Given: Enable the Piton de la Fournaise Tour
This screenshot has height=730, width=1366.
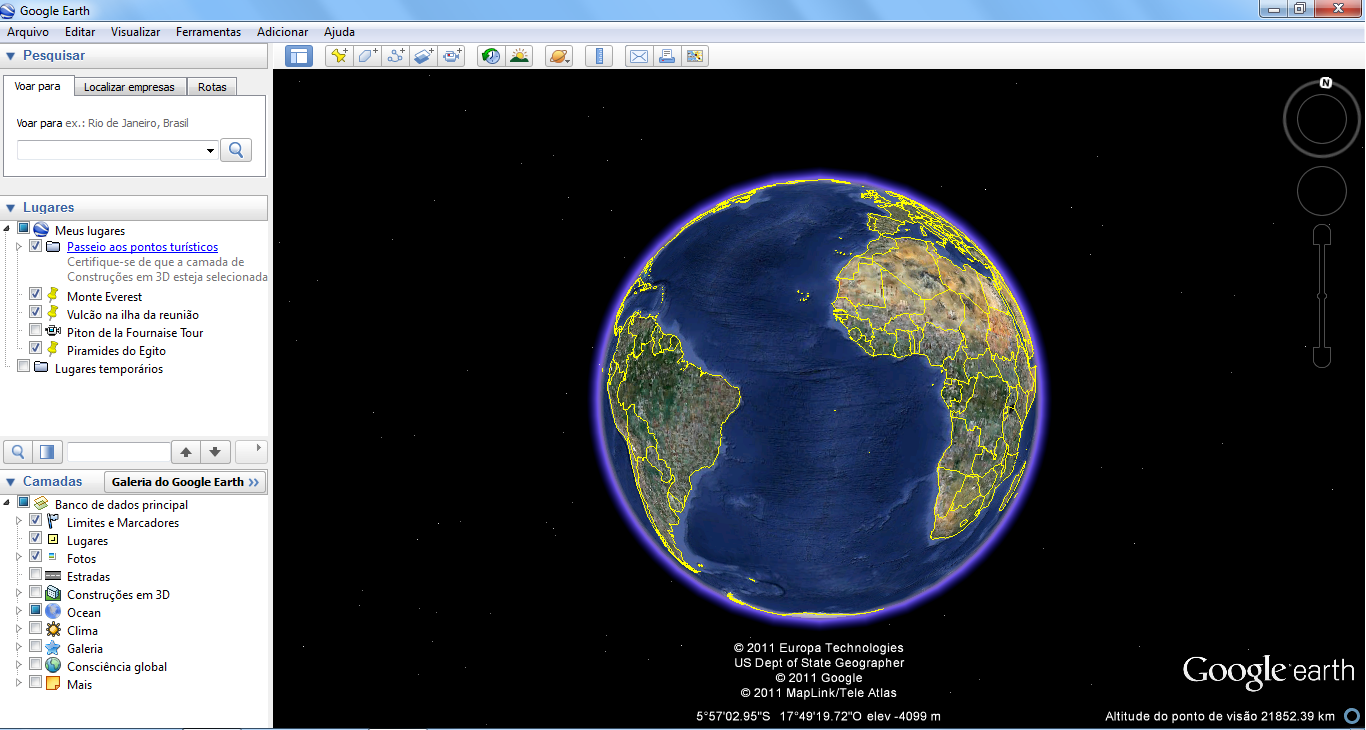Looking at the screenshot, I should (37, 332).
